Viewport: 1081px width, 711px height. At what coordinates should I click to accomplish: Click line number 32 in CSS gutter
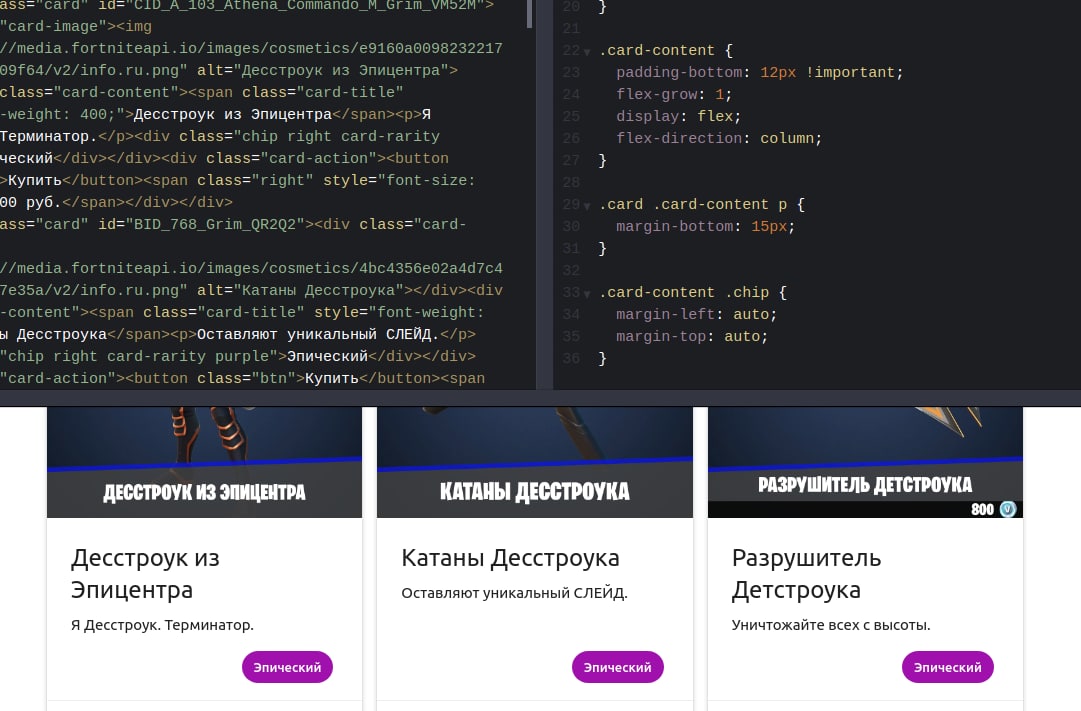tap(571, 270)
